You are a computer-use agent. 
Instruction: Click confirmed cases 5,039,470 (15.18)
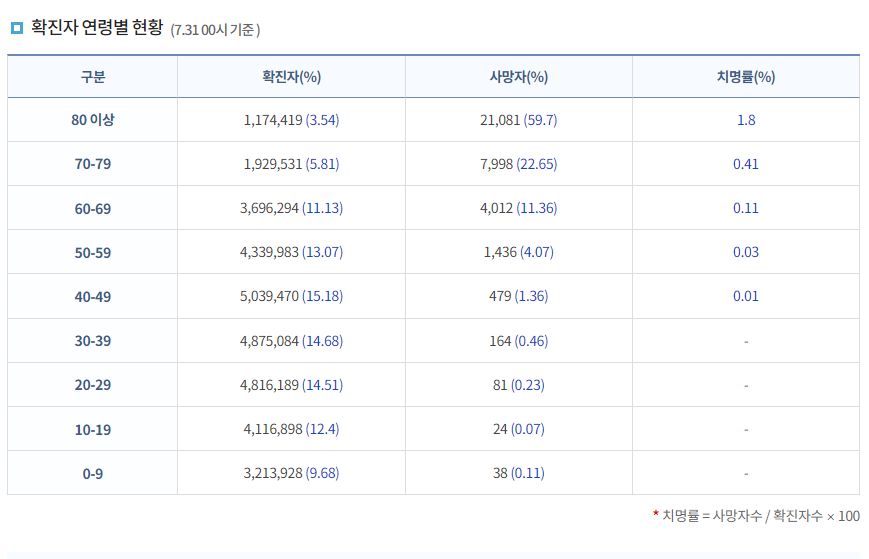tap(292, 296)
